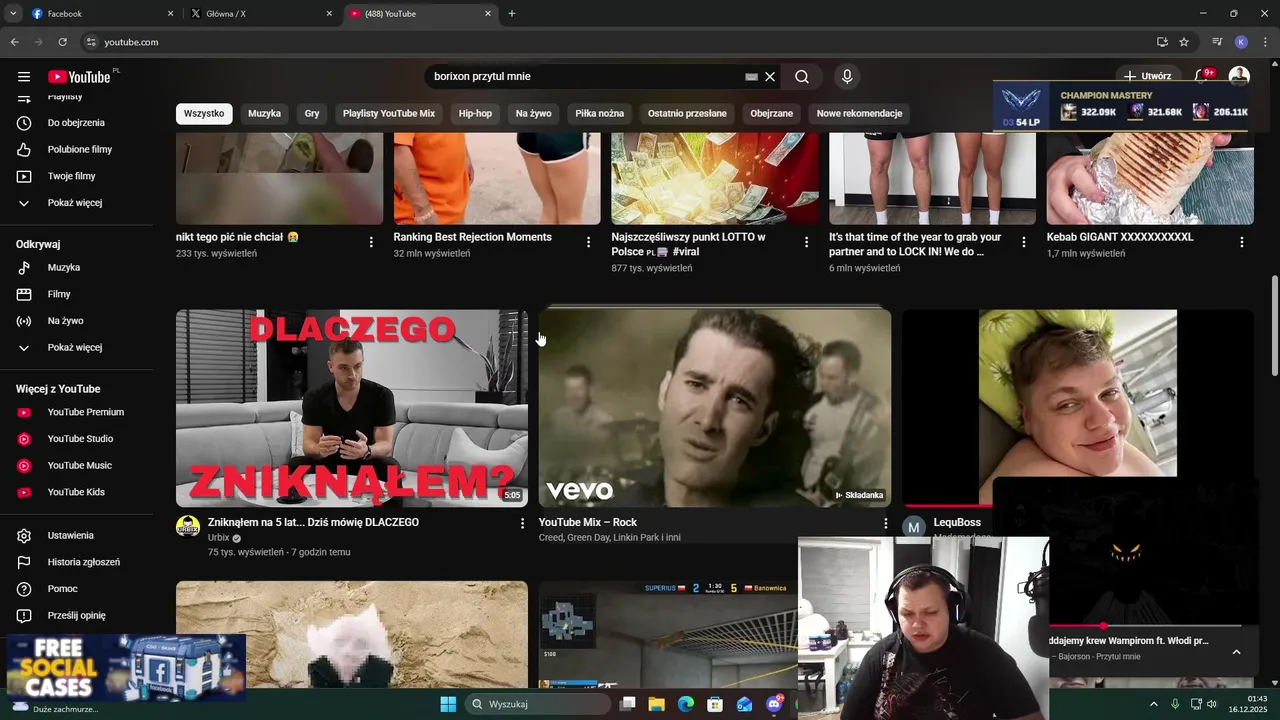Viewport: 1280px width, 720px height.
Task: Select the Muzyka filter chip
Action: 264,113
